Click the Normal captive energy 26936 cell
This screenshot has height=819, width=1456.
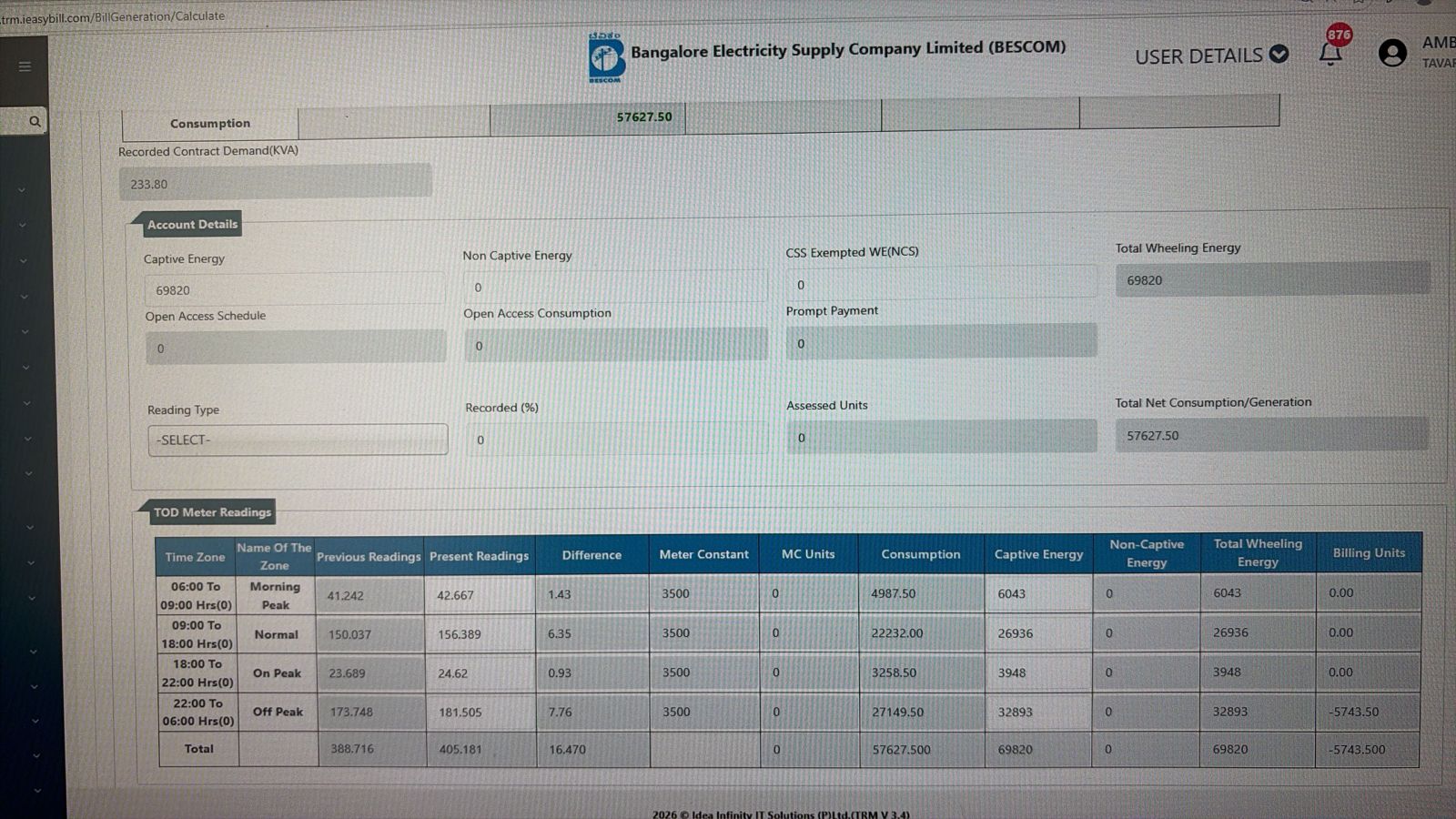[x=1038, y=633]
